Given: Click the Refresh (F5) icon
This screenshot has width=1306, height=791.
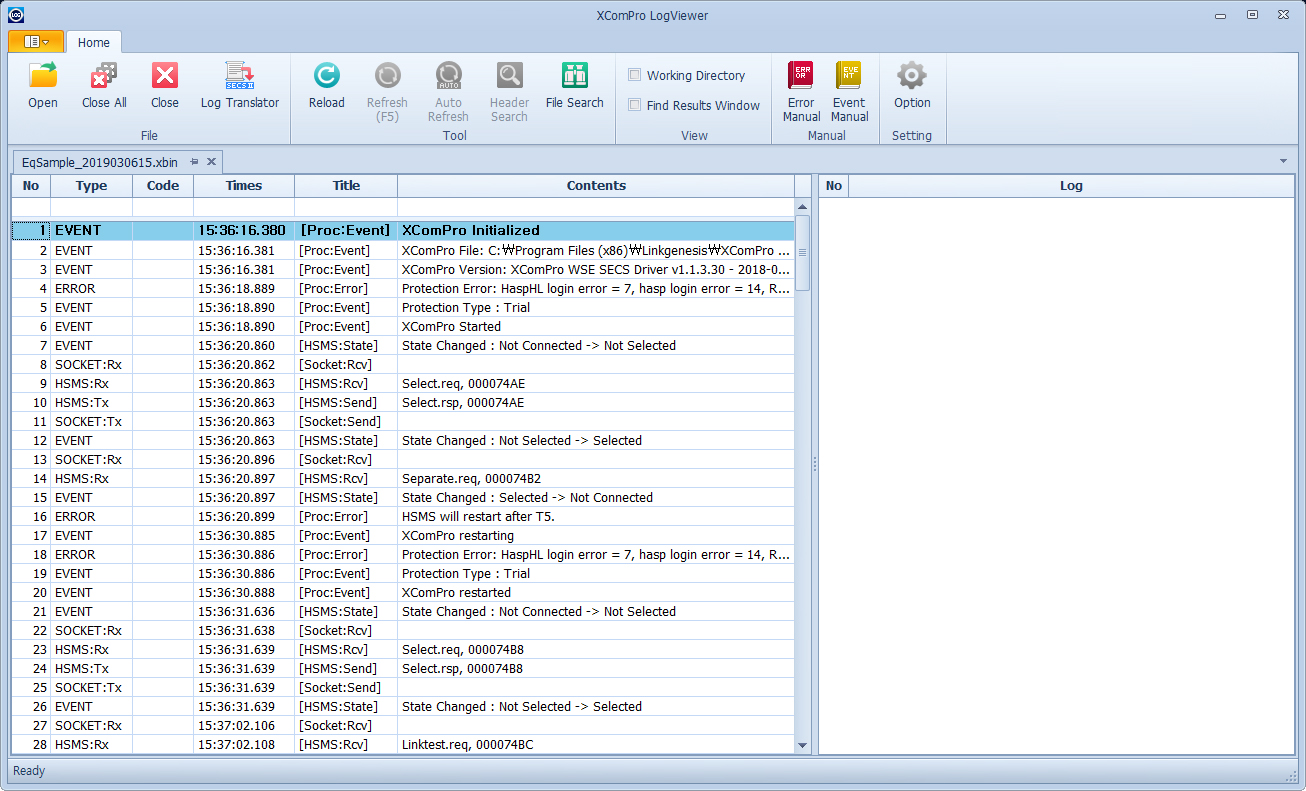Looking at the screenshot, I should point(387,76).
